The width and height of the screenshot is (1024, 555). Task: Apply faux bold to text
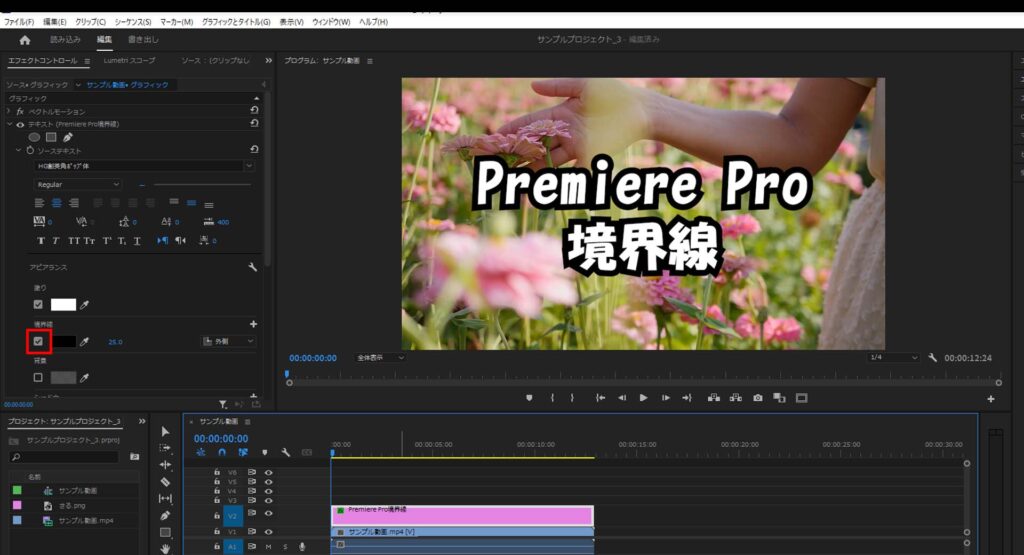[x=40, y=241]
